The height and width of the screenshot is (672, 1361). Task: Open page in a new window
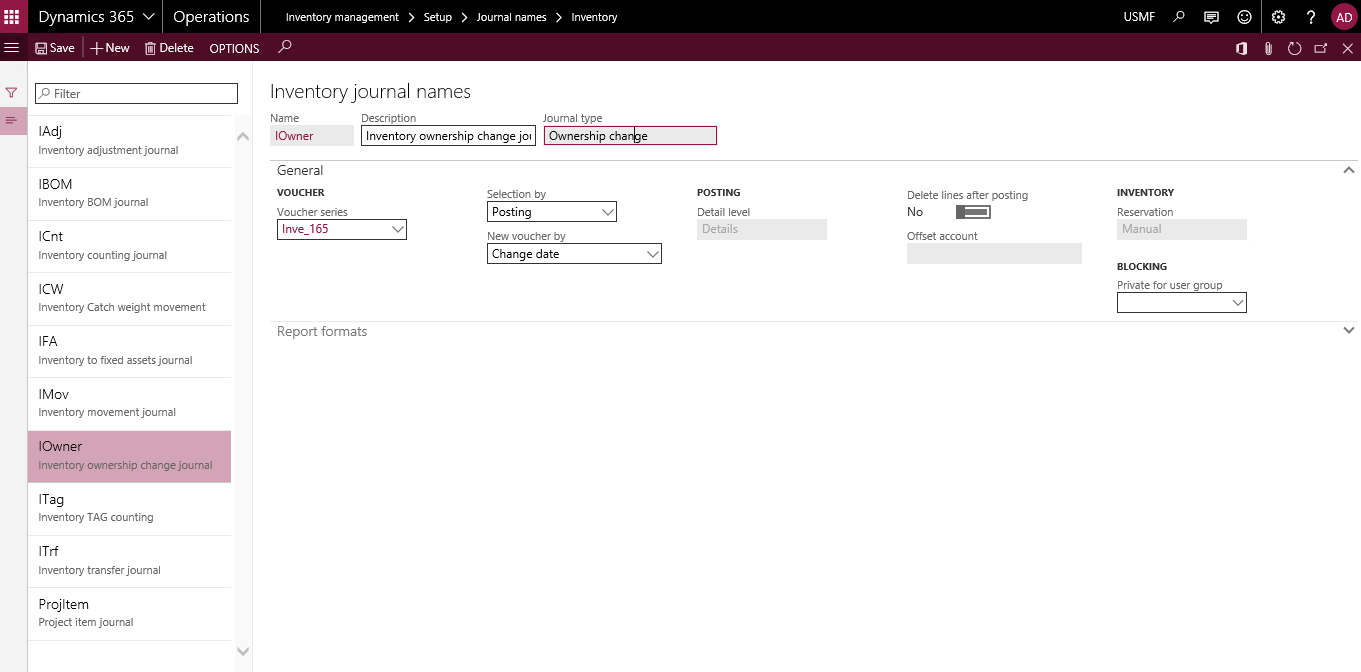pos(1321,47)
